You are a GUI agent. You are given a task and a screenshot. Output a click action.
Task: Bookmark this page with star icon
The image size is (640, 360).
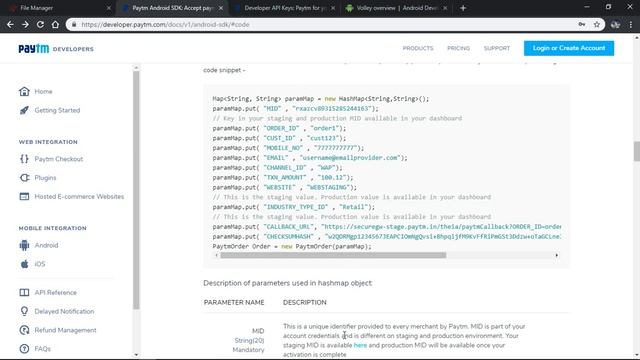pos(597,24)
